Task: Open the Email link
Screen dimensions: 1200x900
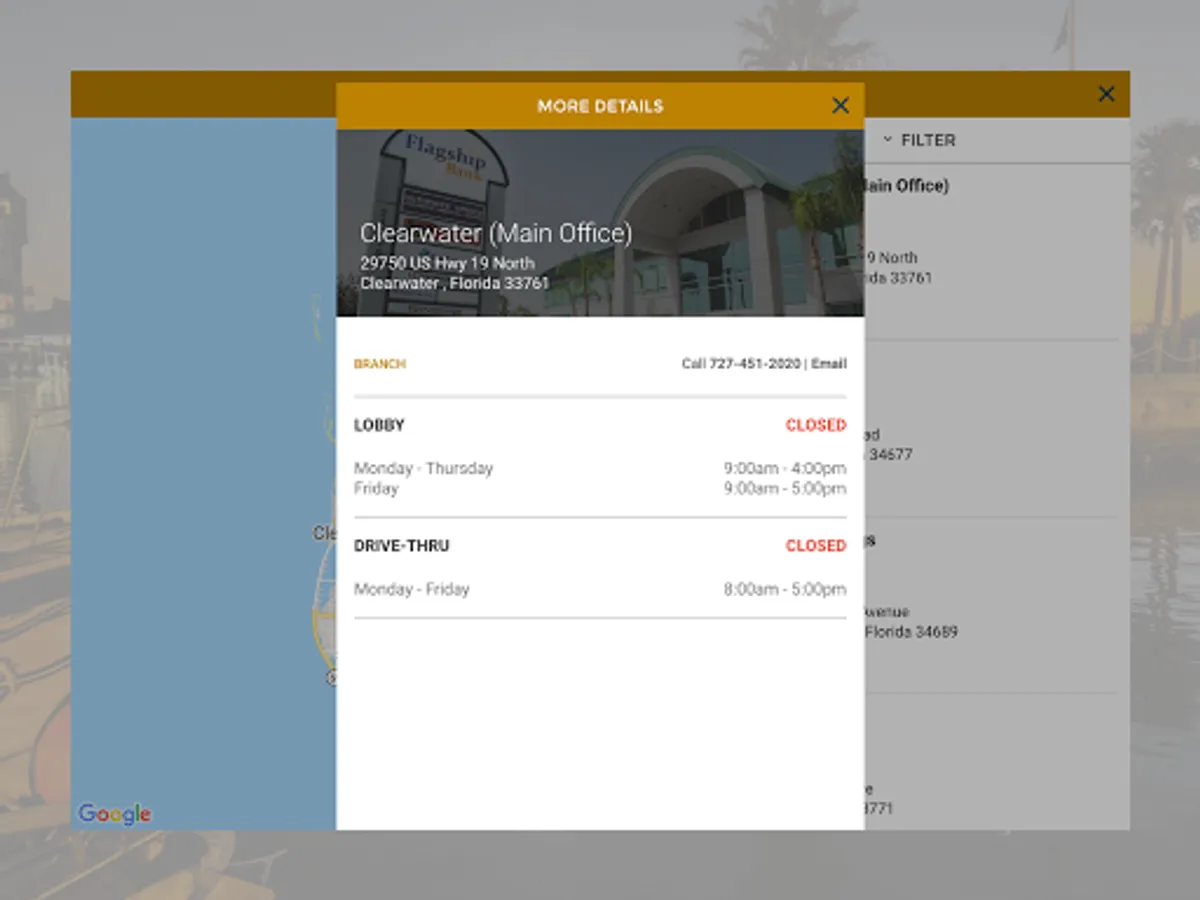Action: click(x=829, y=364)
